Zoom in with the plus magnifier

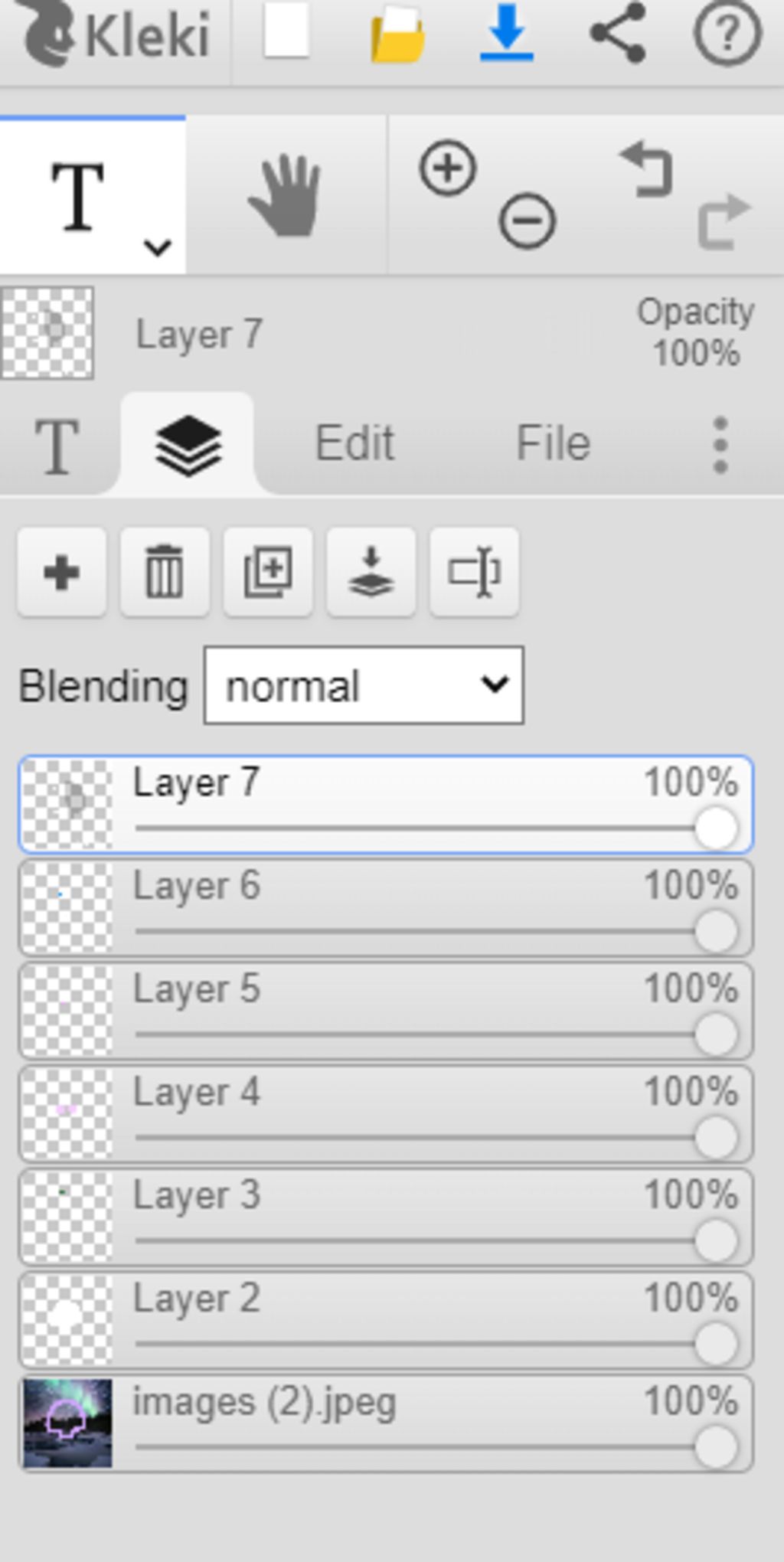coord(448,168)
